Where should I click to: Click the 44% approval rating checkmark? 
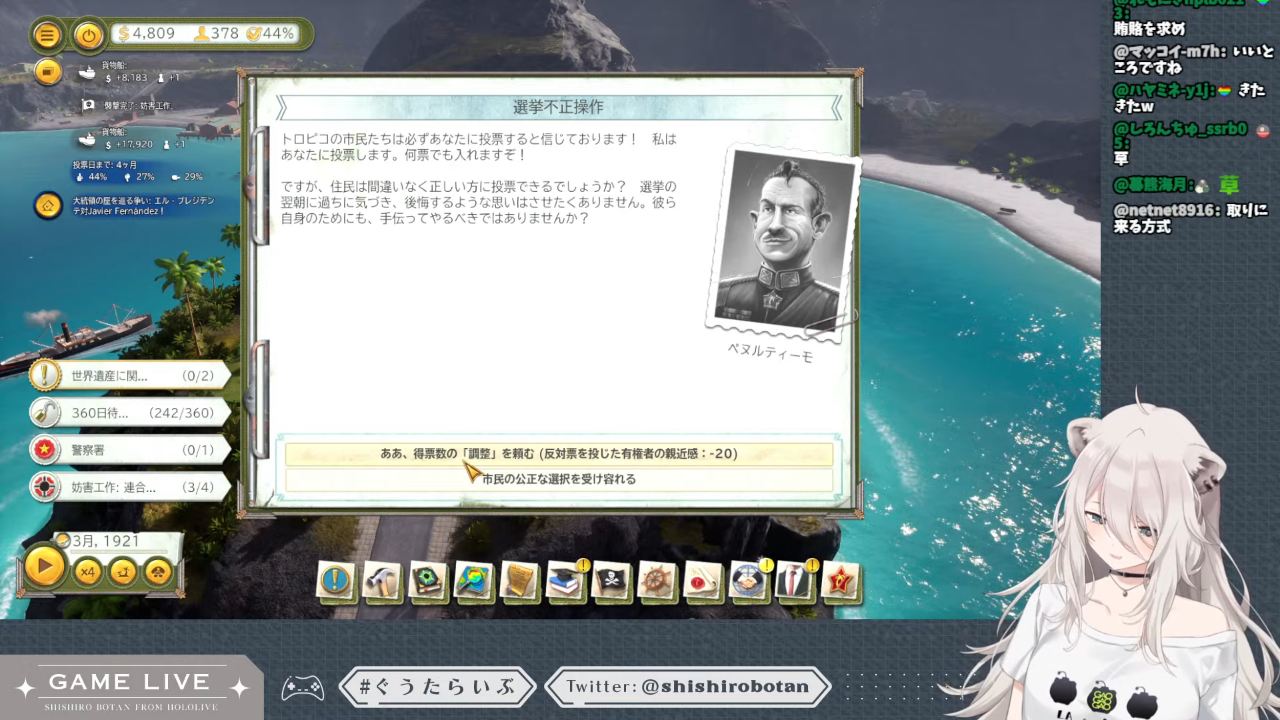pyautogui.click(x=271, y=34)
